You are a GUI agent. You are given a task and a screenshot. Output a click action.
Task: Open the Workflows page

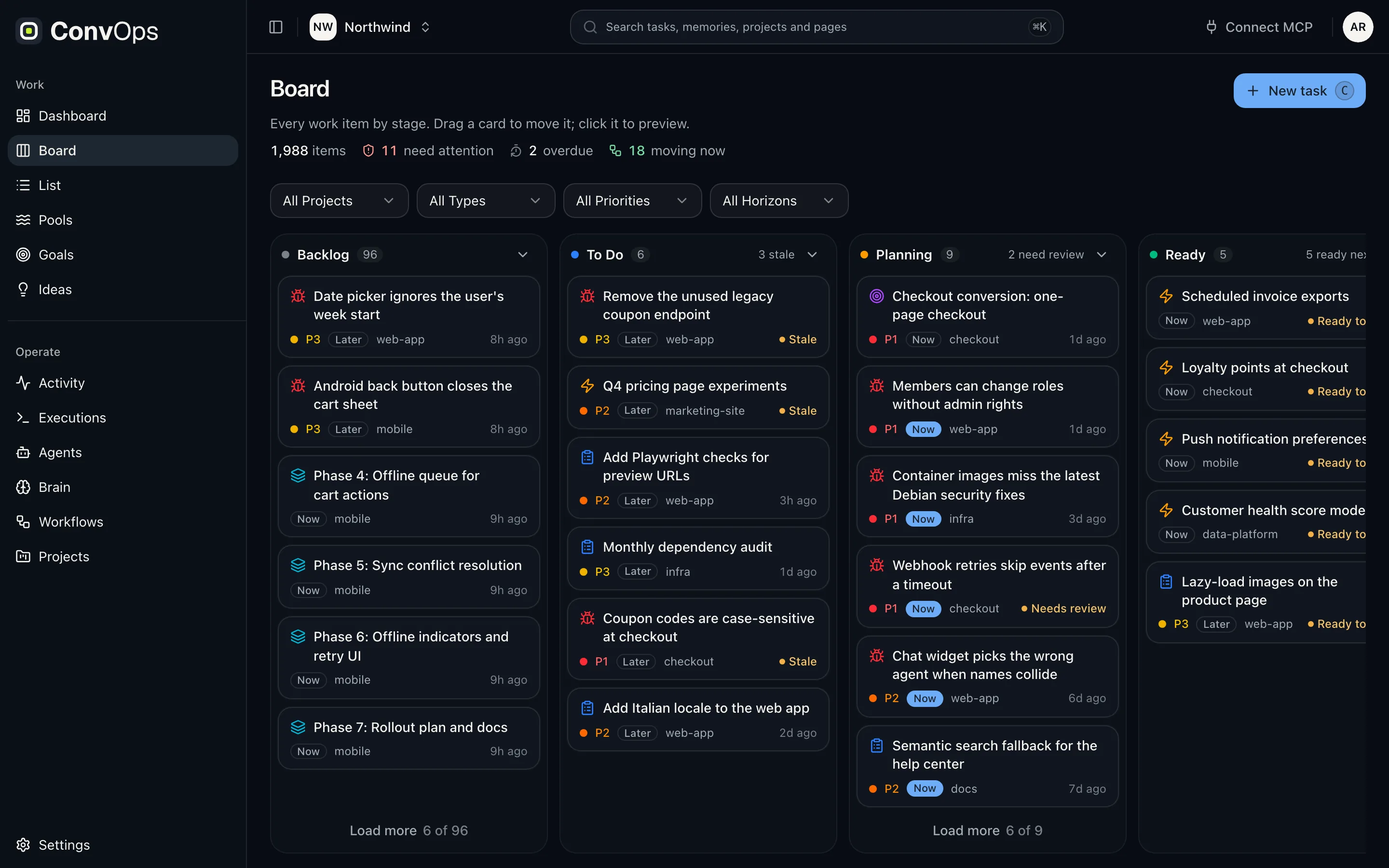(123, 522)
